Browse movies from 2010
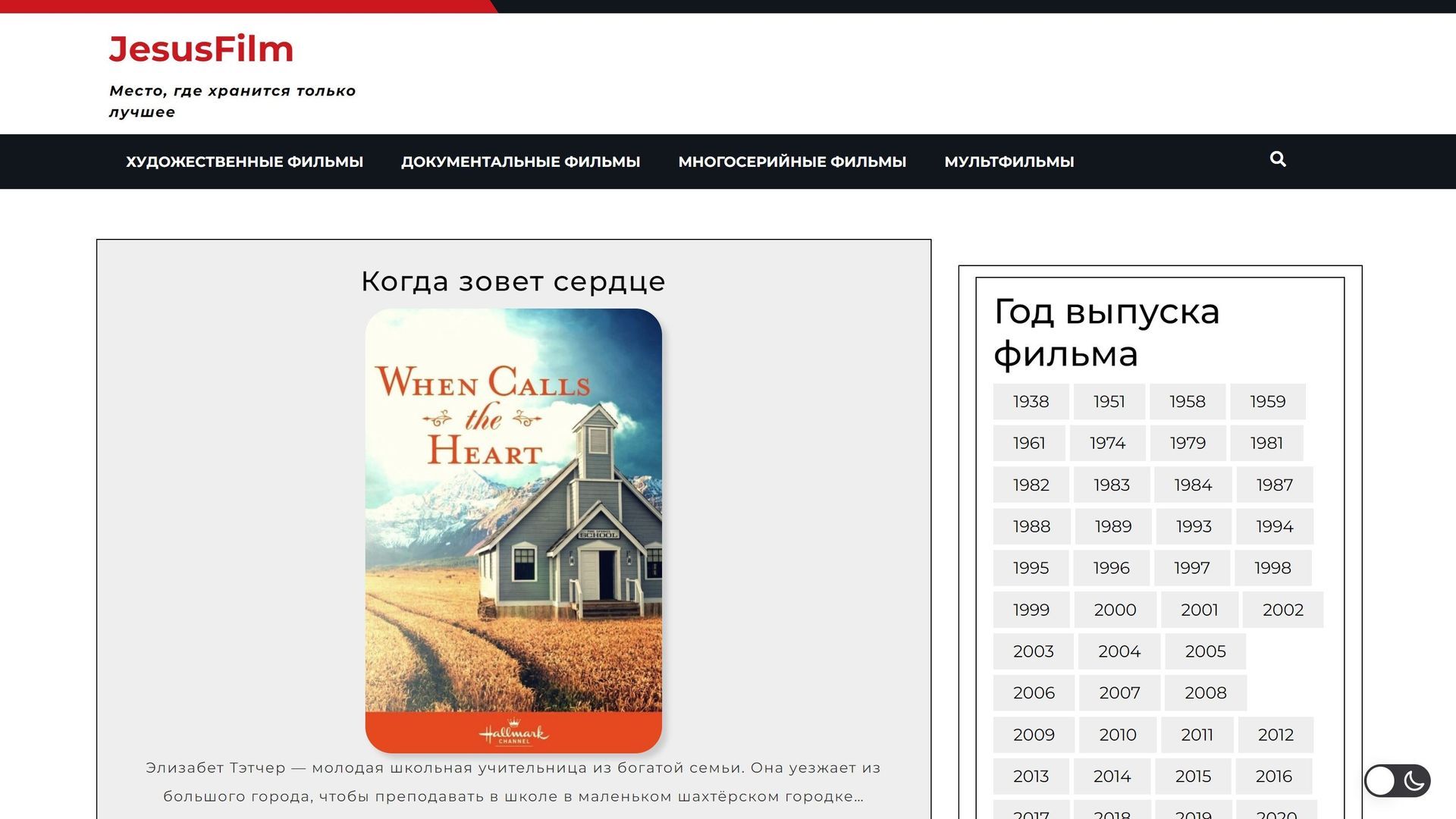 [x=1118, y=735]
